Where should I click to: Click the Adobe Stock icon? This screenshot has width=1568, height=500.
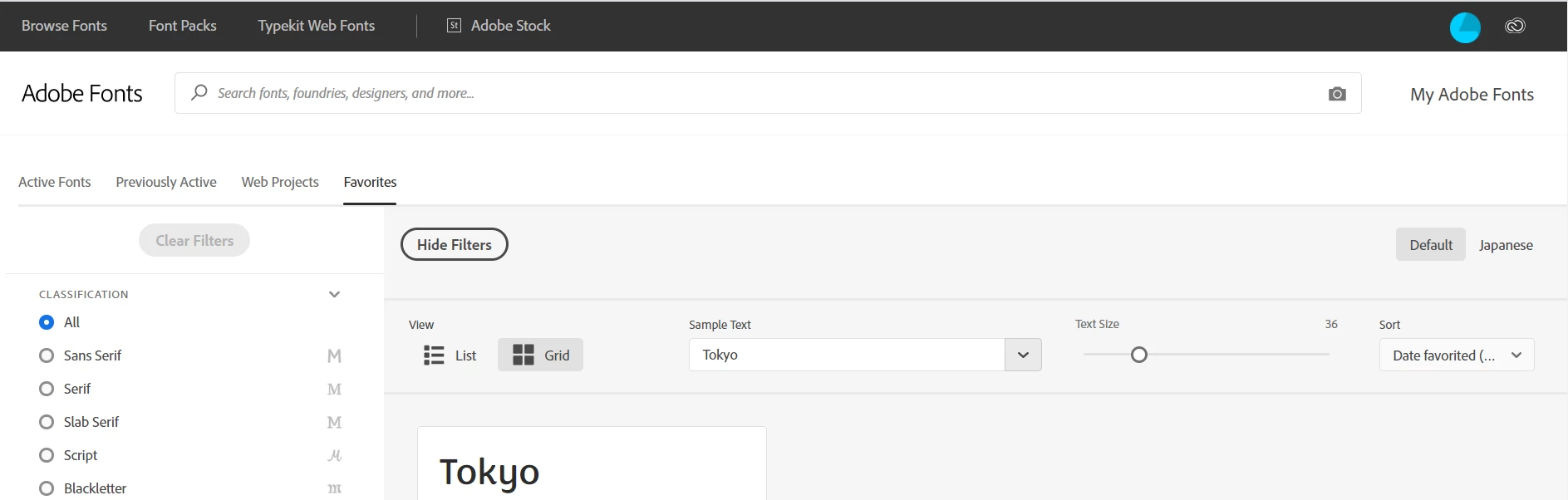(x=454, y=26)
